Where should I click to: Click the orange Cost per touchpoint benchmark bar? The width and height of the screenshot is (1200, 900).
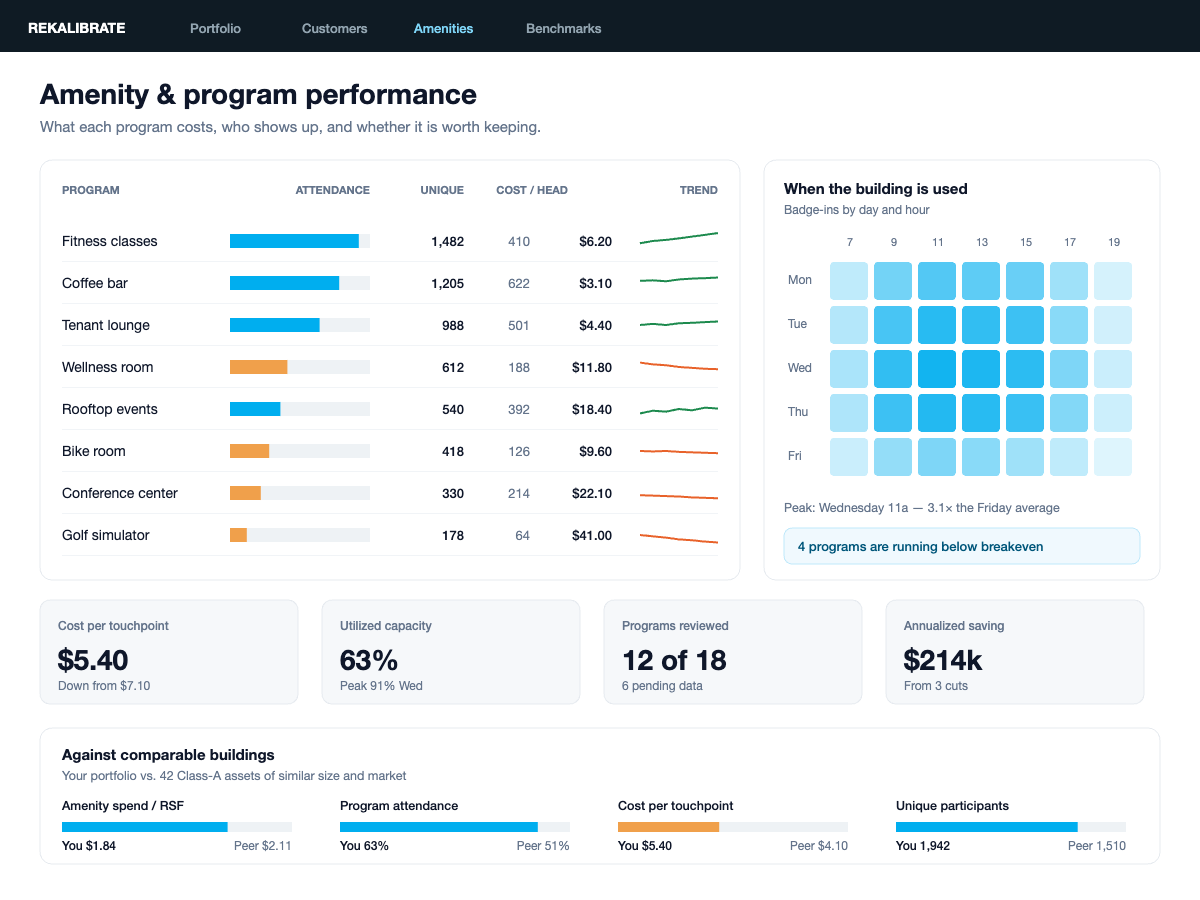[x=668, y=827]
